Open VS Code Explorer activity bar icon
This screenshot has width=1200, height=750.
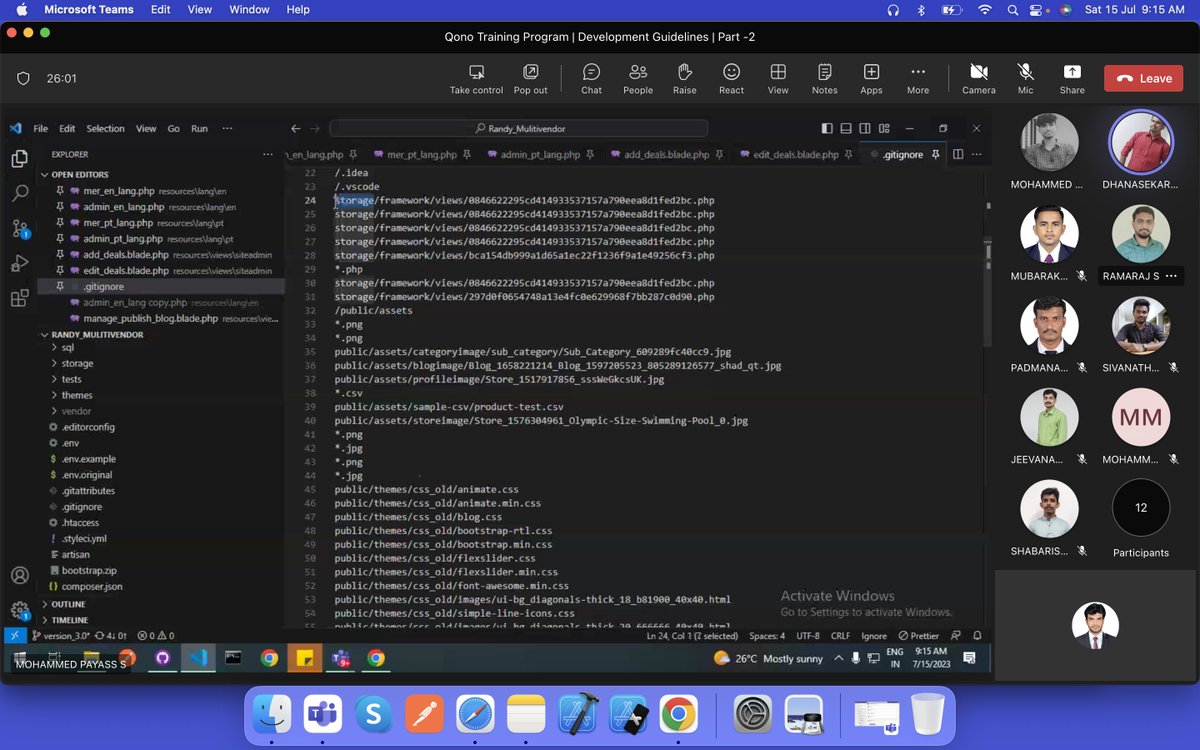point(19,158)
